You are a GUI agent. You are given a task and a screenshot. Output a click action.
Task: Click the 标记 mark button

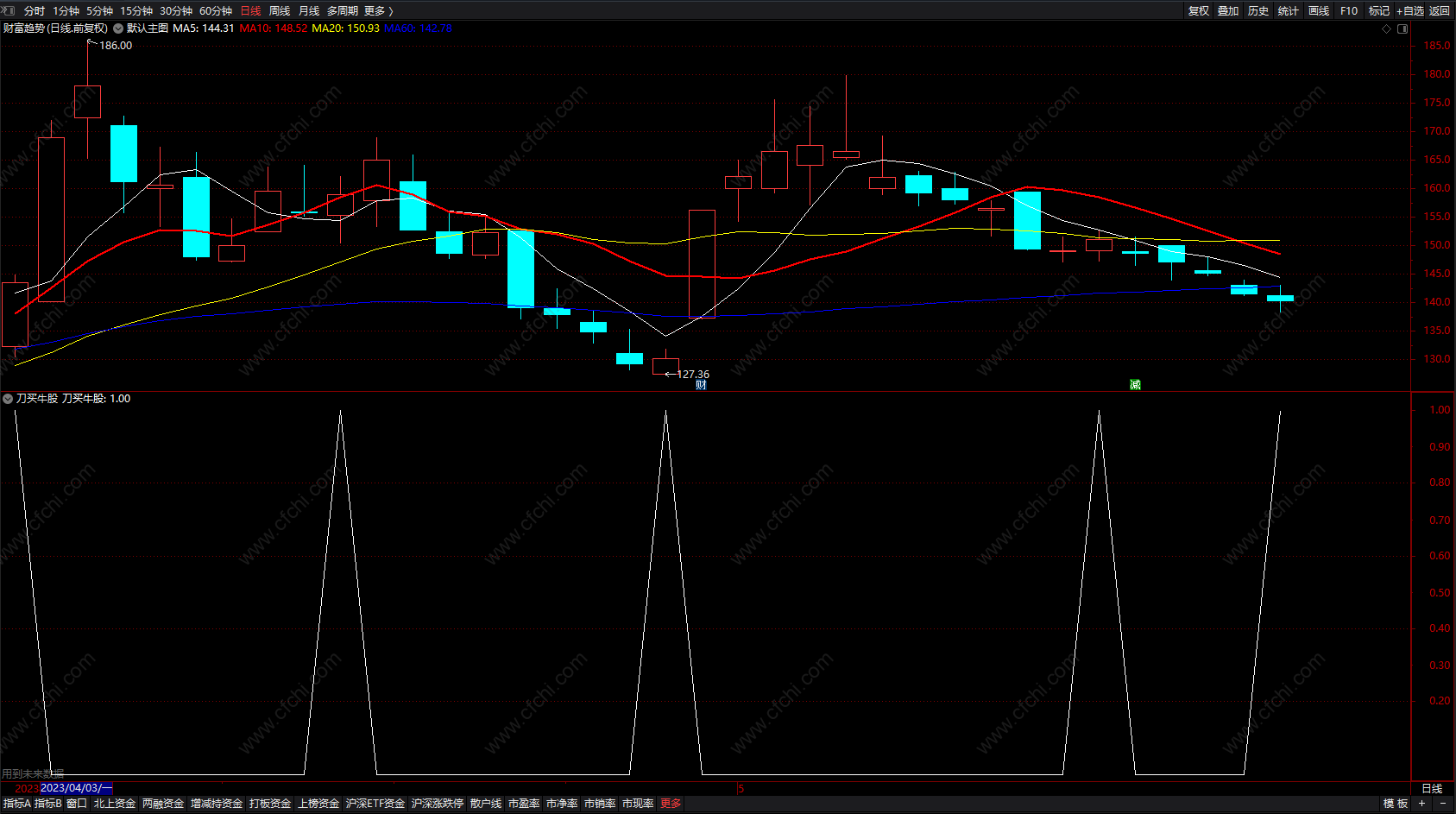1379,11
